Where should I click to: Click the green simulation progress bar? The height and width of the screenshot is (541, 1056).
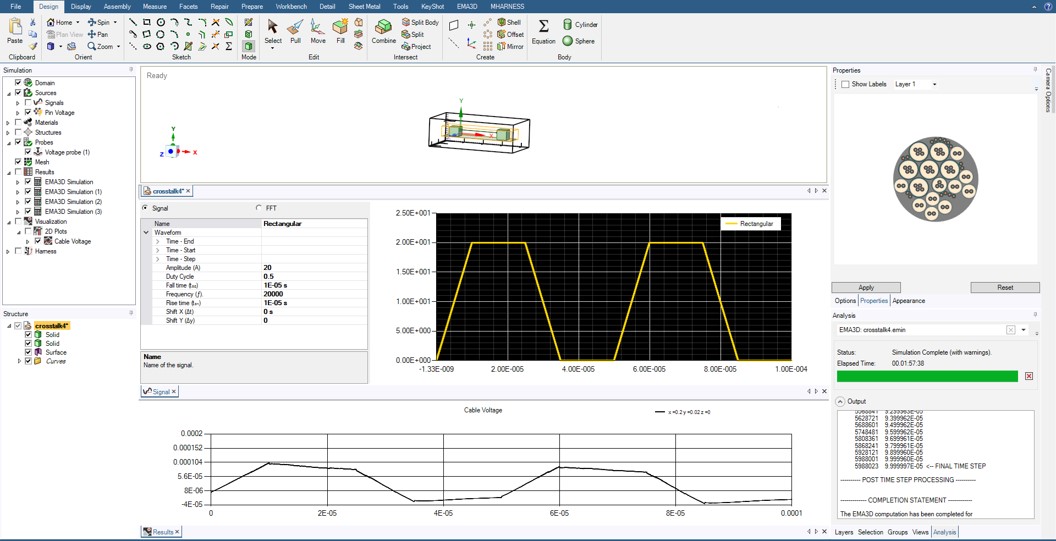927,376
